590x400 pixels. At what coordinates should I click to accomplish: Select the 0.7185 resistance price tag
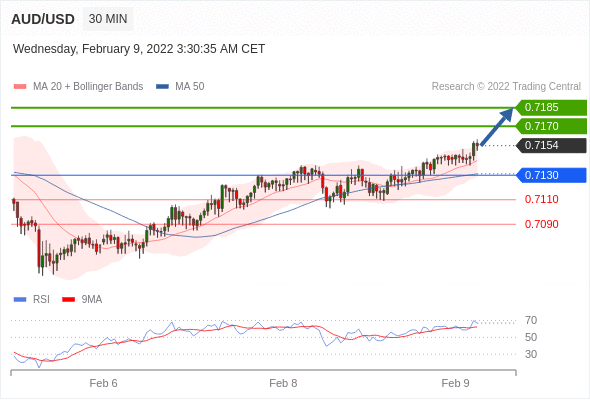tap(551, 107)
